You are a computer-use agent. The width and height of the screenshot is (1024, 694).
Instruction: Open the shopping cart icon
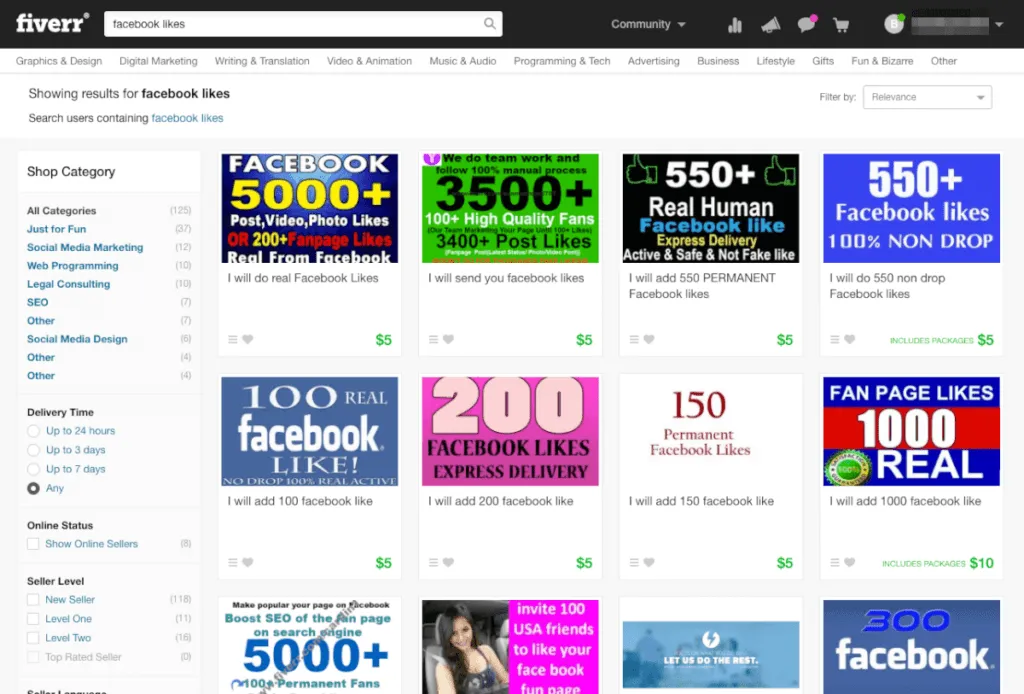(x=841, y=25)
